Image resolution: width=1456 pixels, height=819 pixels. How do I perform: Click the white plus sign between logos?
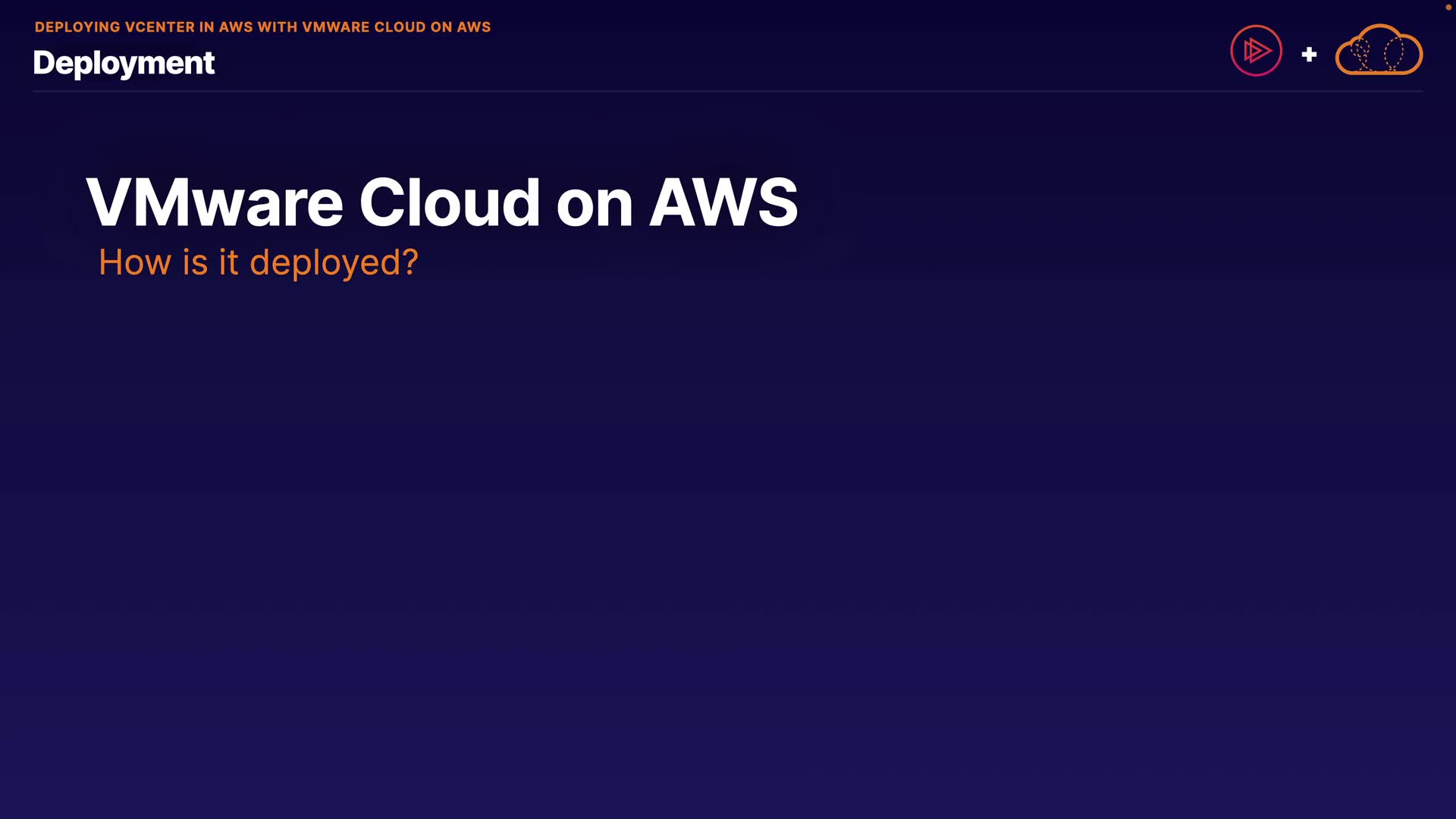point(1309,55)
